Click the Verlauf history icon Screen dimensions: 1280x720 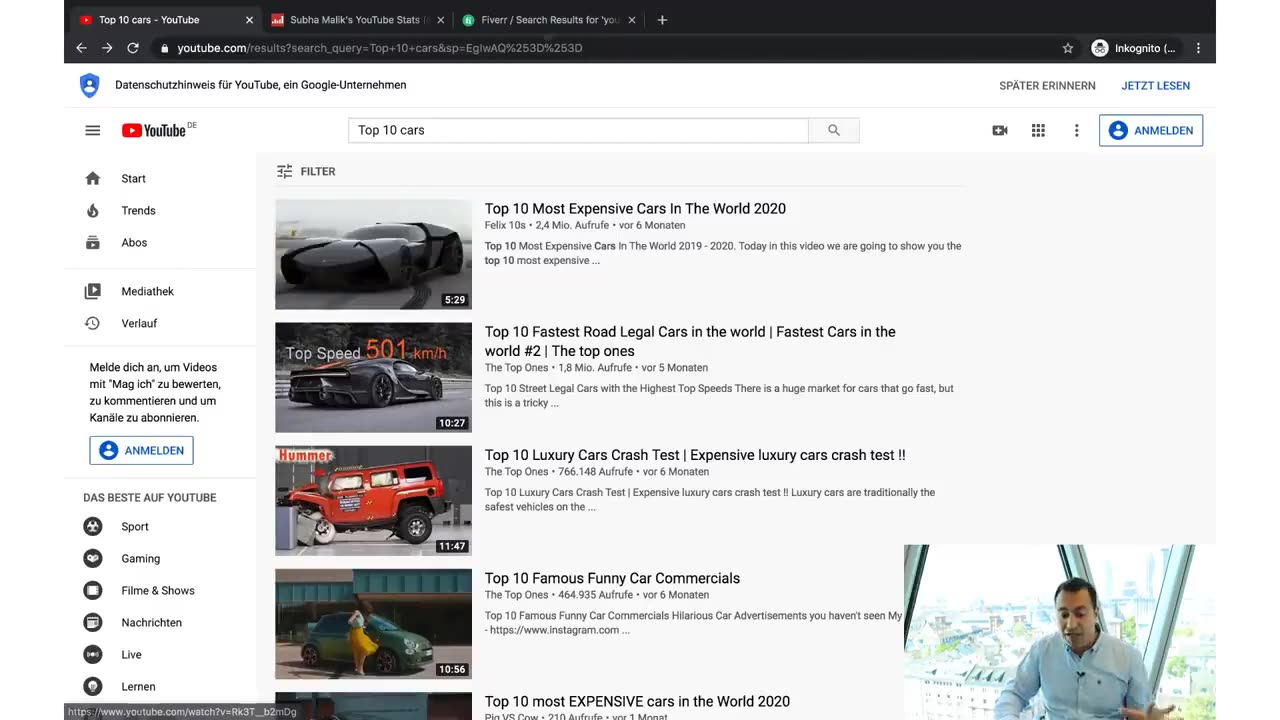(93, 323)
